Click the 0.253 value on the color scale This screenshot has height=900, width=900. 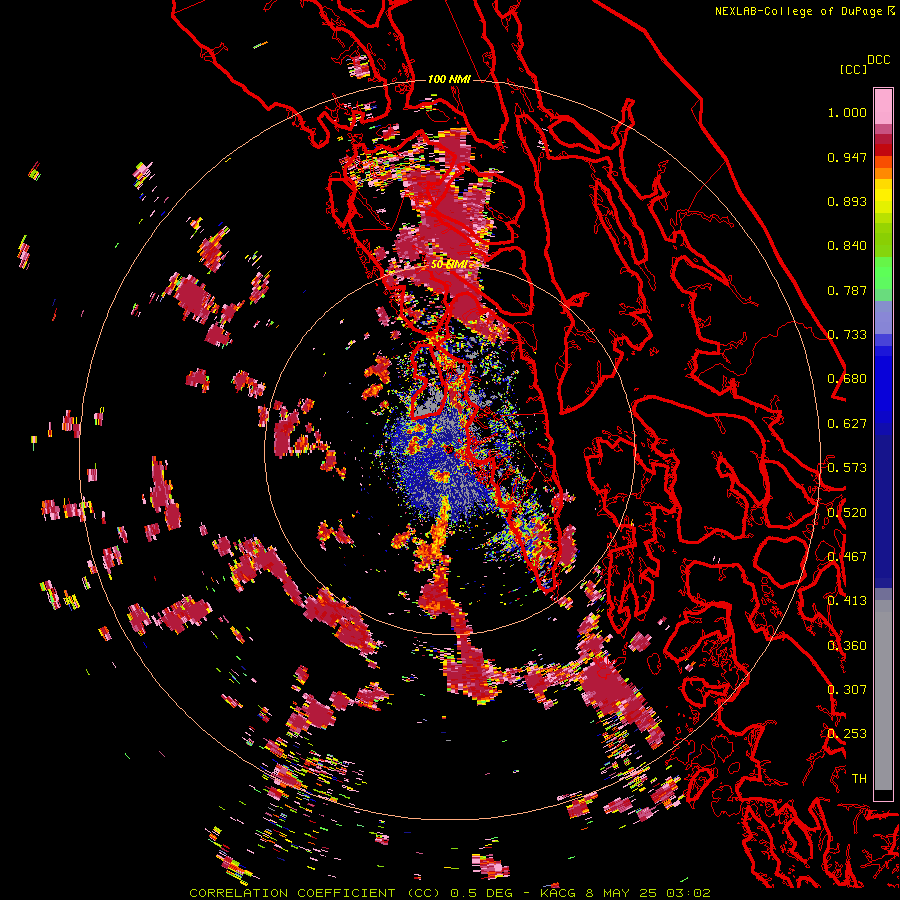847,734
